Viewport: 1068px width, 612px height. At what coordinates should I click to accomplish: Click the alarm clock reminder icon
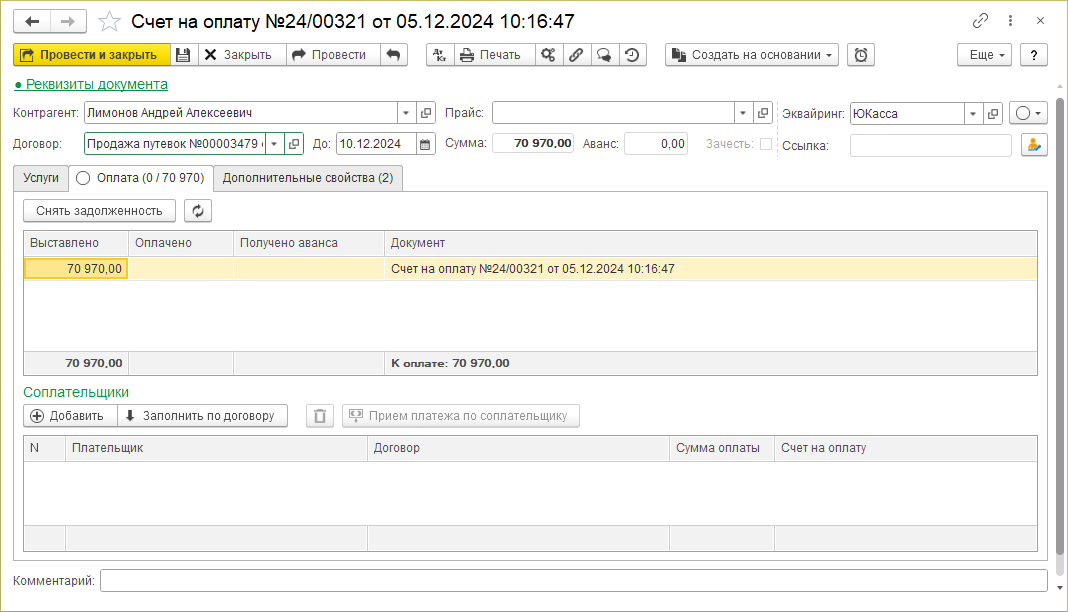tap(860, 55)
